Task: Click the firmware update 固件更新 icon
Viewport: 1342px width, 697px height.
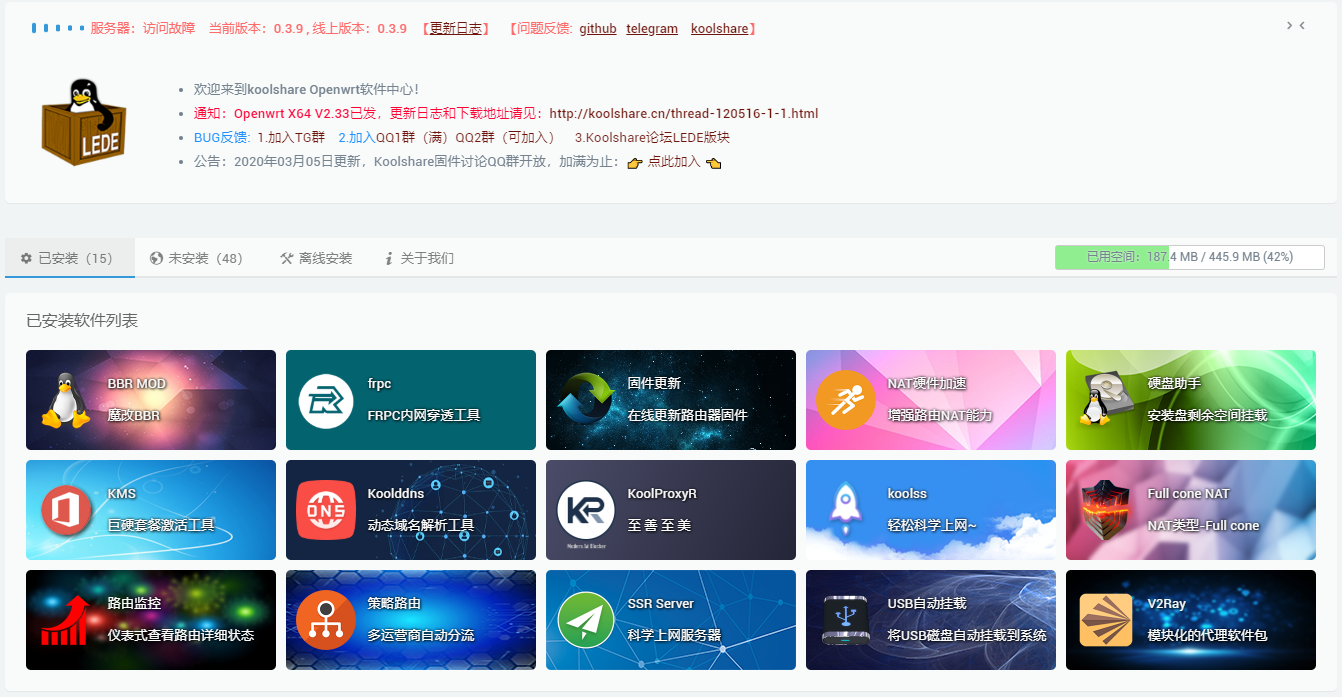Action: [586, 400]
